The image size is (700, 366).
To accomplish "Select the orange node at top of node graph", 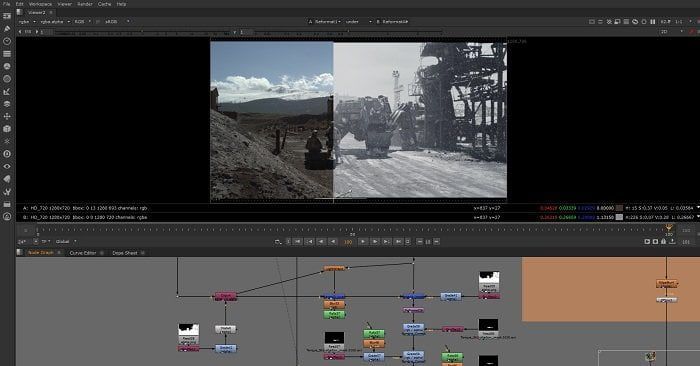I will [x=335, y=269].
